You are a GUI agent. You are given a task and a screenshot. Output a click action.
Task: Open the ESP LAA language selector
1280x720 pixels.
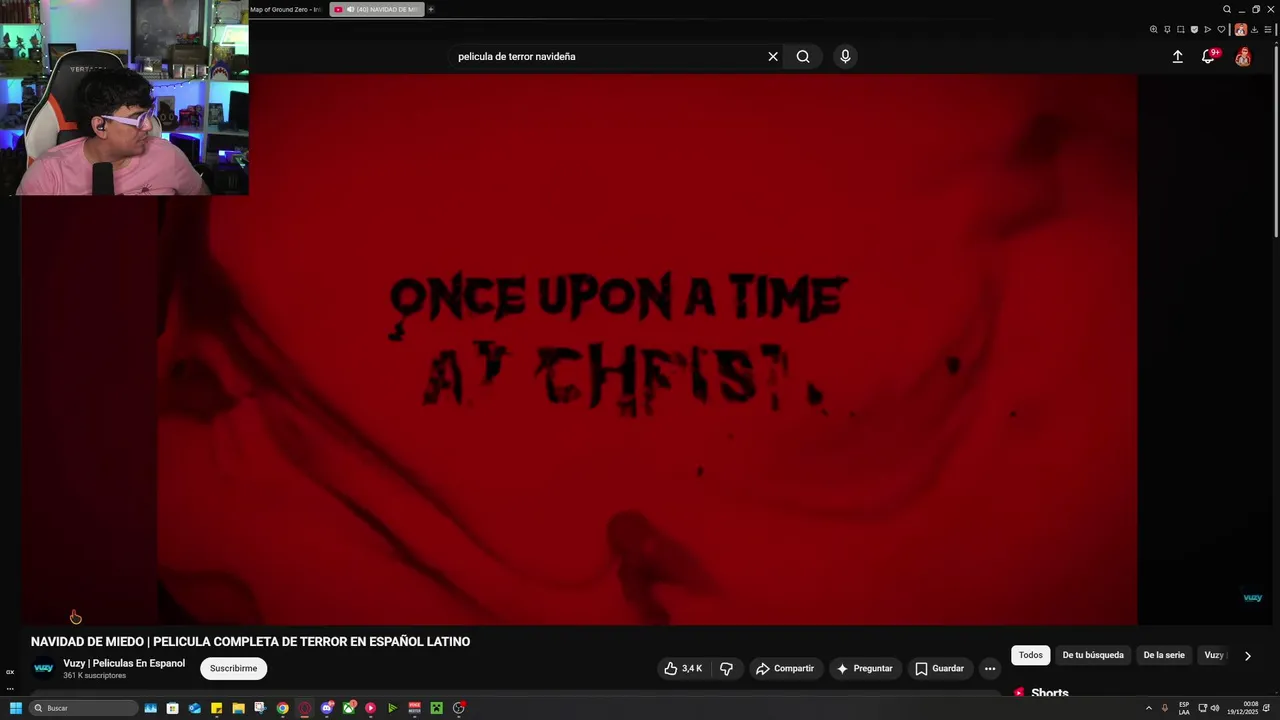(1184, 708)
